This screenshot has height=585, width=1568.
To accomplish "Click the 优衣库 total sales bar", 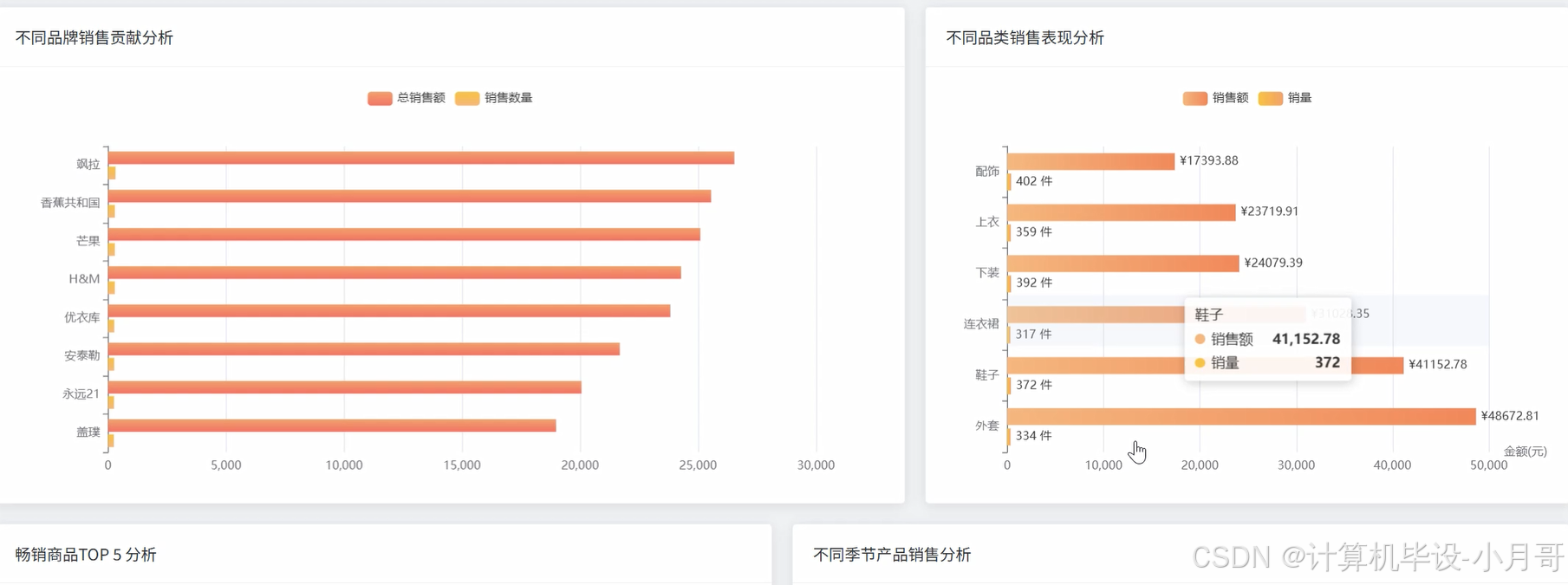I will click(x=389, y=310).
